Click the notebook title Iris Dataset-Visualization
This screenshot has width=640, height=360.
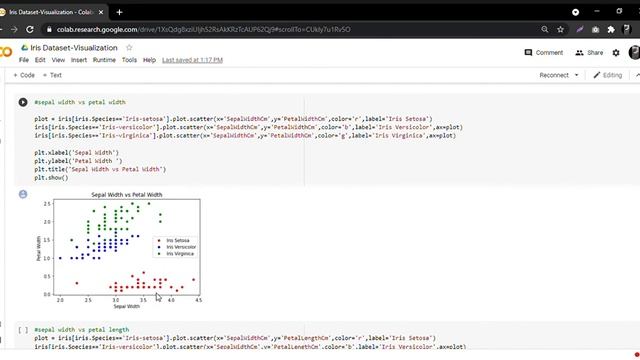[74, 48]
